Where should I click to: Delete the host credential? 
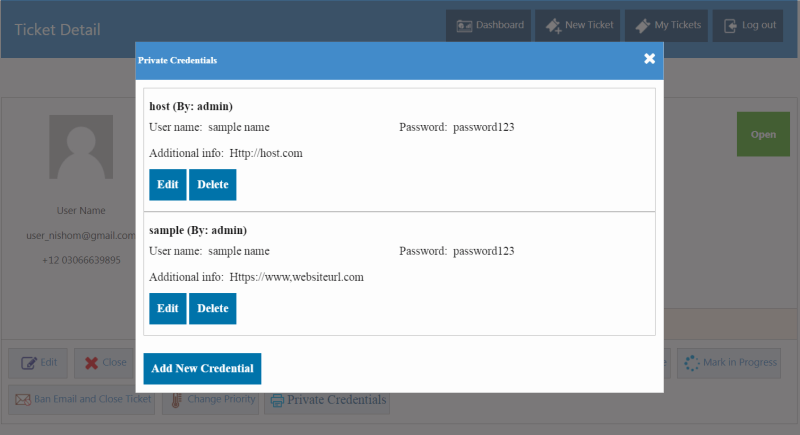(x=212, y=185)
